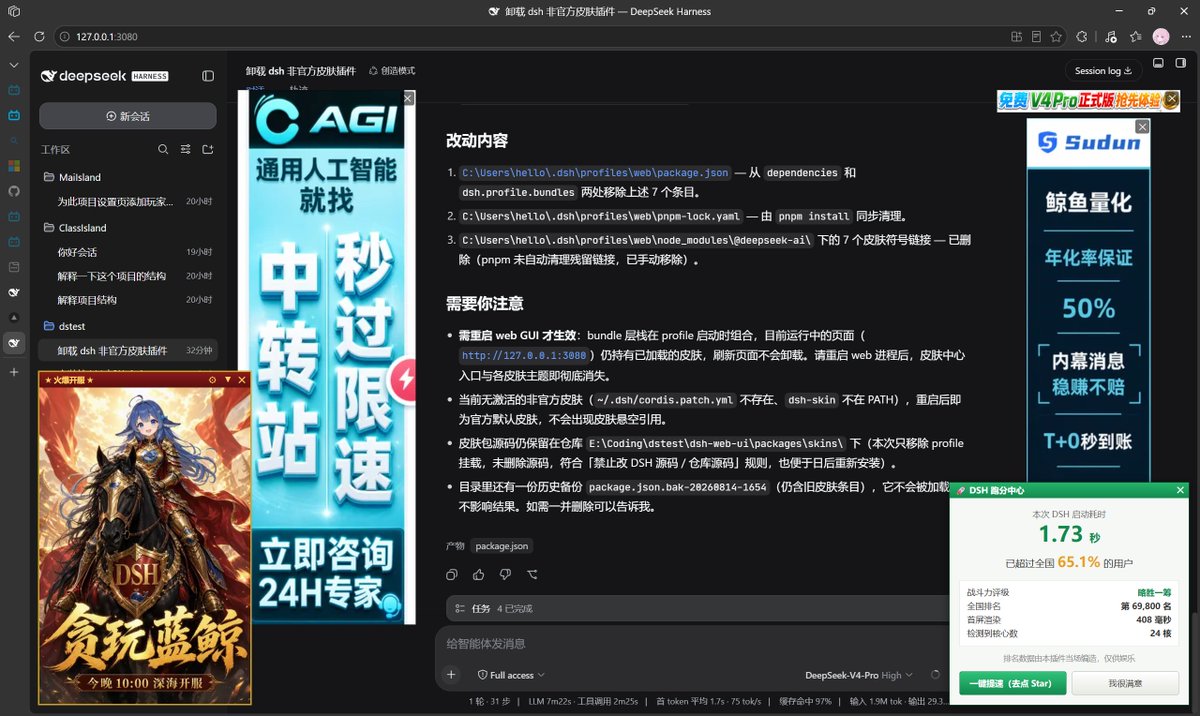The image size is (1200, 716).
Task: Minimize the 火爆开服 popup with triangle
Action: (227, 380)
